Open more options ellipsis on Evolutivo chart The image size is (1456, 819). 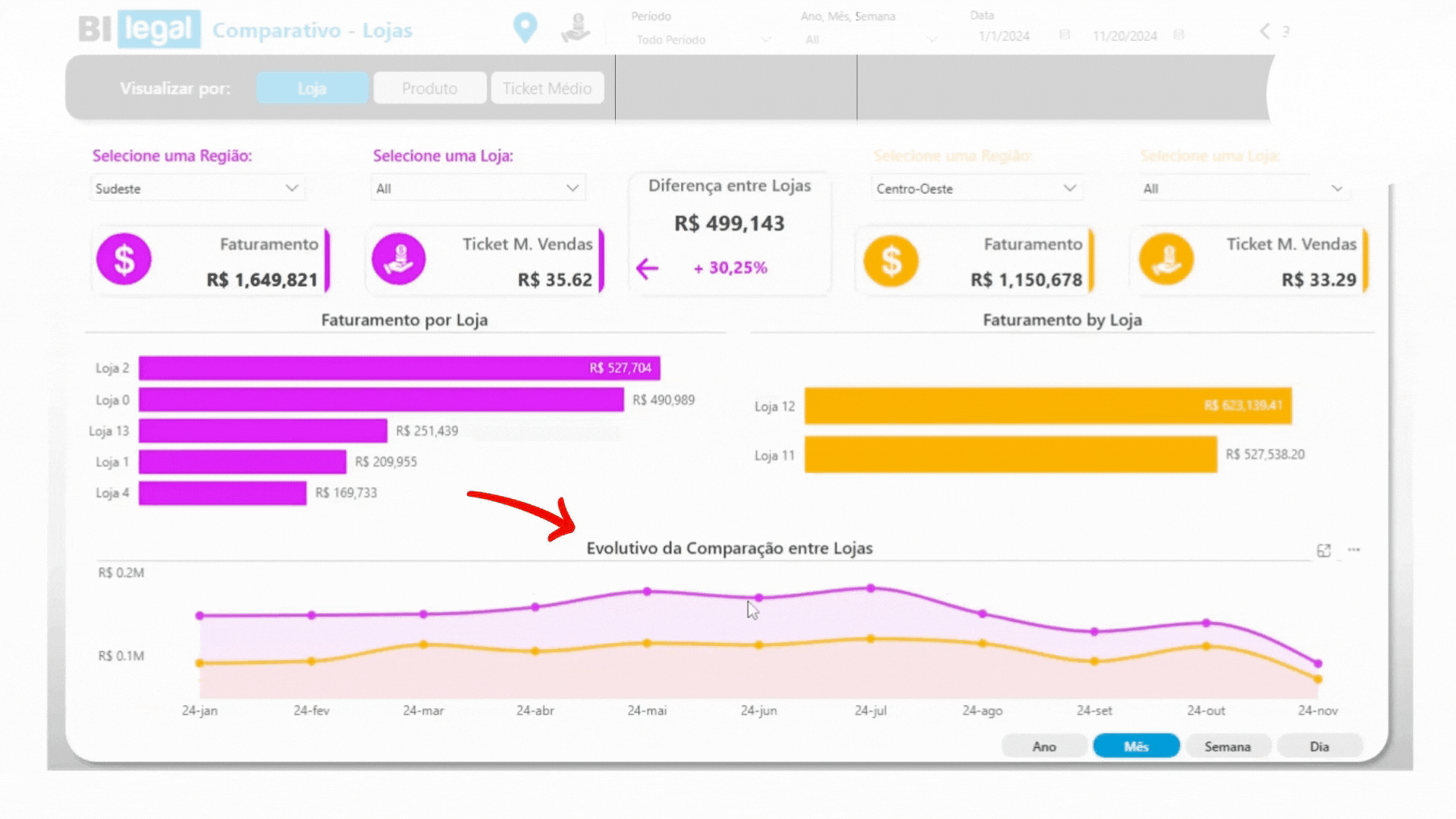pyautogui.click(x=1354, y=550)
